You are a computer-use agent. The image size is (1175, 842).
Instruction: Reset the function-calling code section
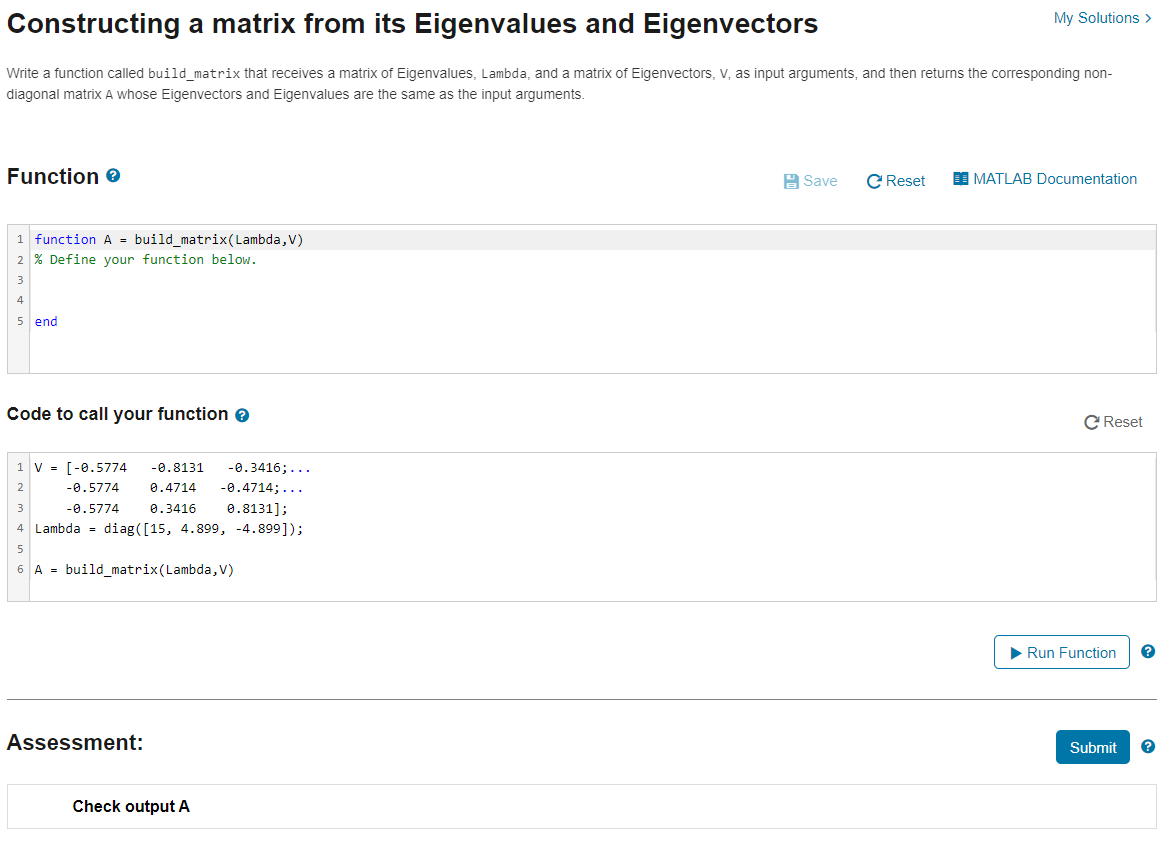pyautogui.click(x=1113, y=422)
